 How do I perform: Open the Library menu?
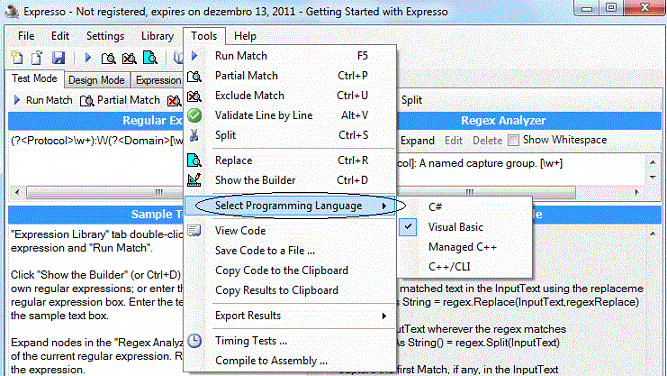[x=157, y=36]
